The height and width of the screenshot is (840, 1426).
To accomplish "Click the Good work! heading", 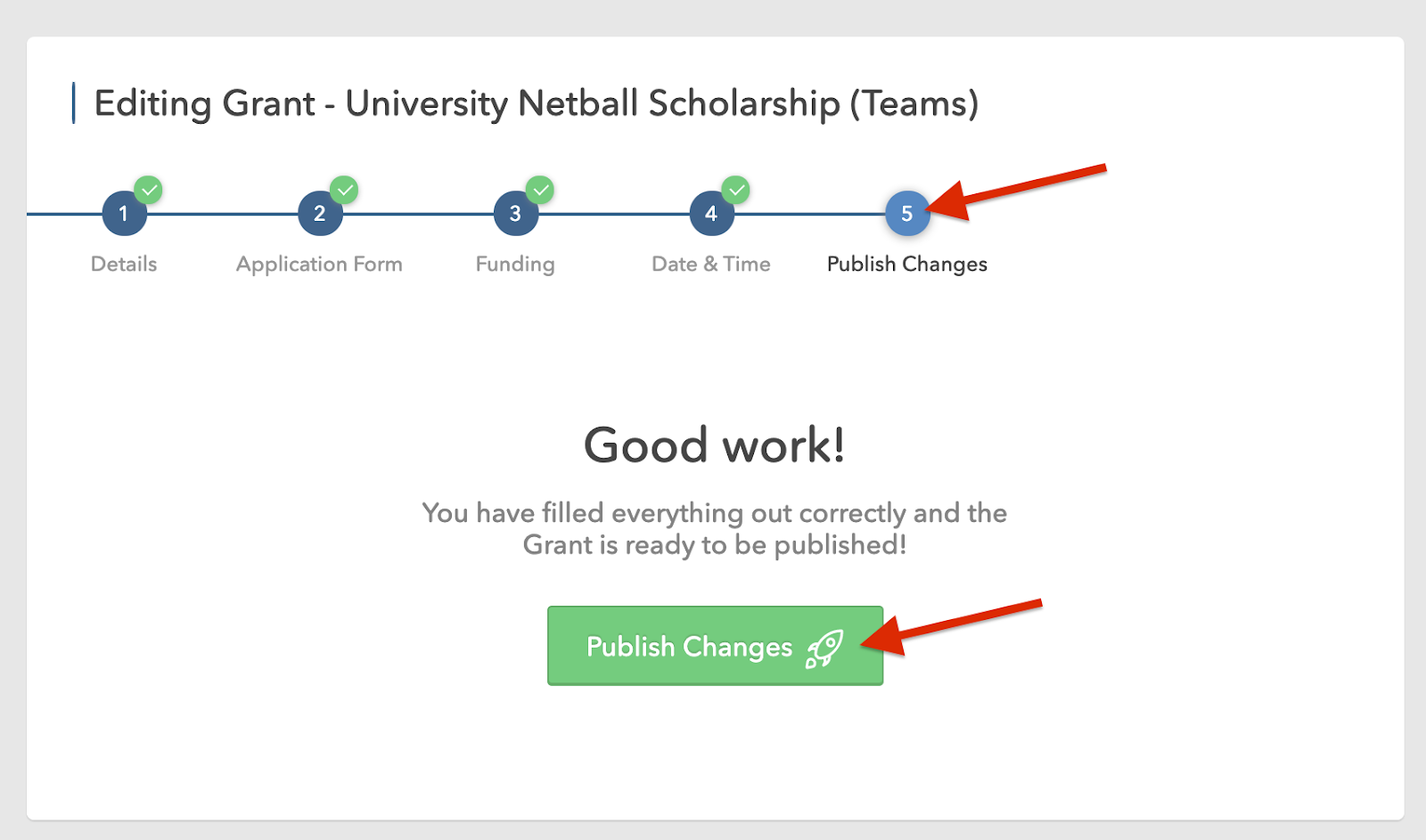I will pyautogui.click(x=715, y=444).
